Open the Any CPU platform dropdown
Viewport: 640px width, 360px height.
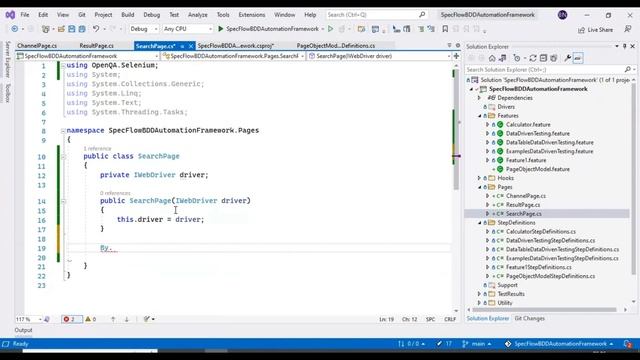click(188, 29)
